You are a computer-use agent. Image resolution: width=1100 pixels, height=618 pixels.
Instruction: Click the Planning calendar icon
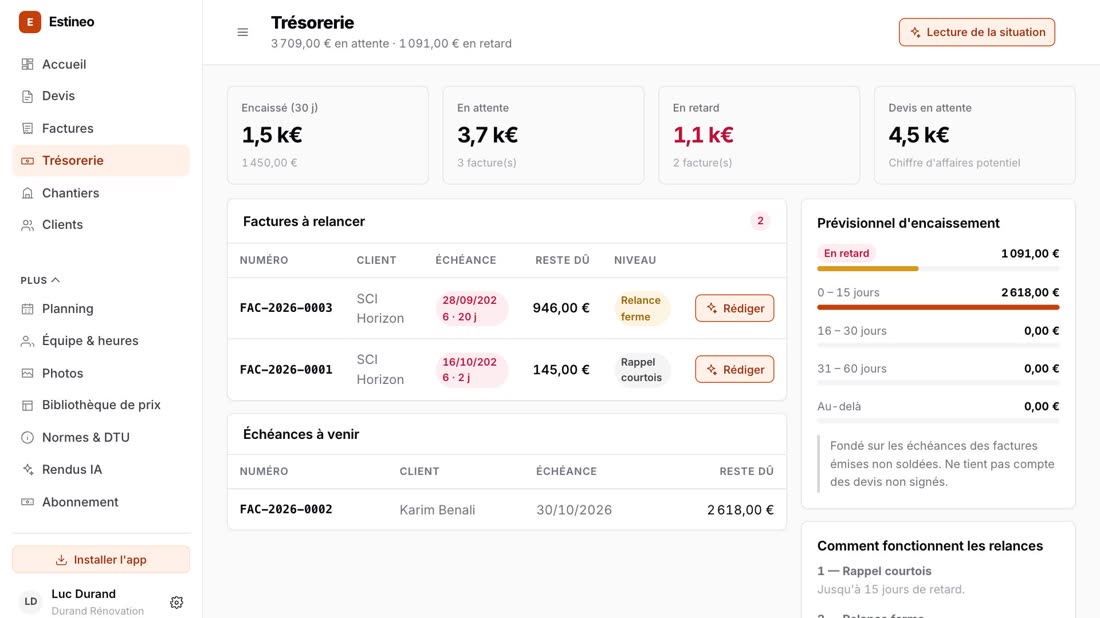point(27,309)
